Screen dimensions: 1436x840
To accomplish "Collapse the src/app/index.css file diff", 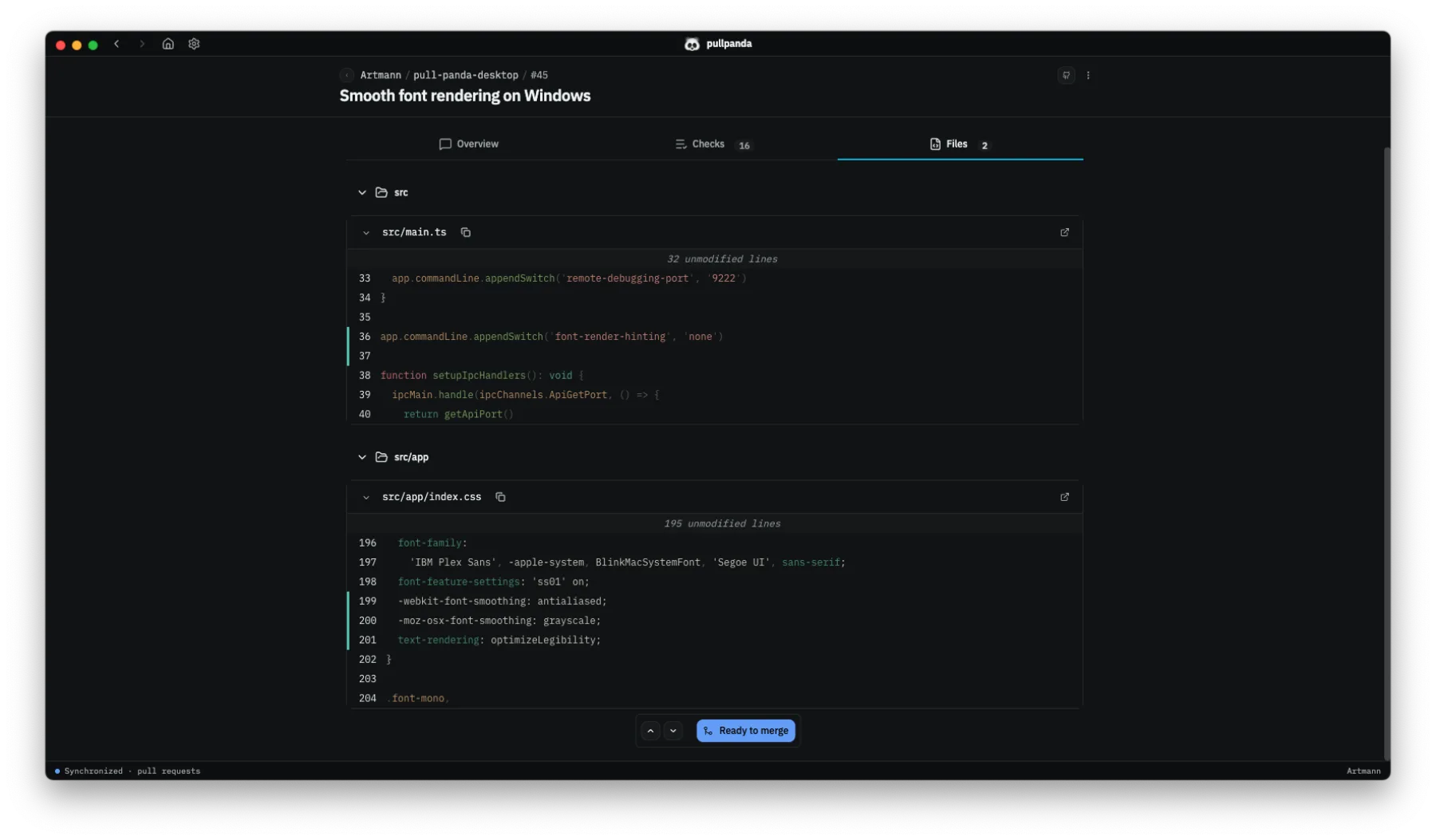I will [x=366, y=497].
